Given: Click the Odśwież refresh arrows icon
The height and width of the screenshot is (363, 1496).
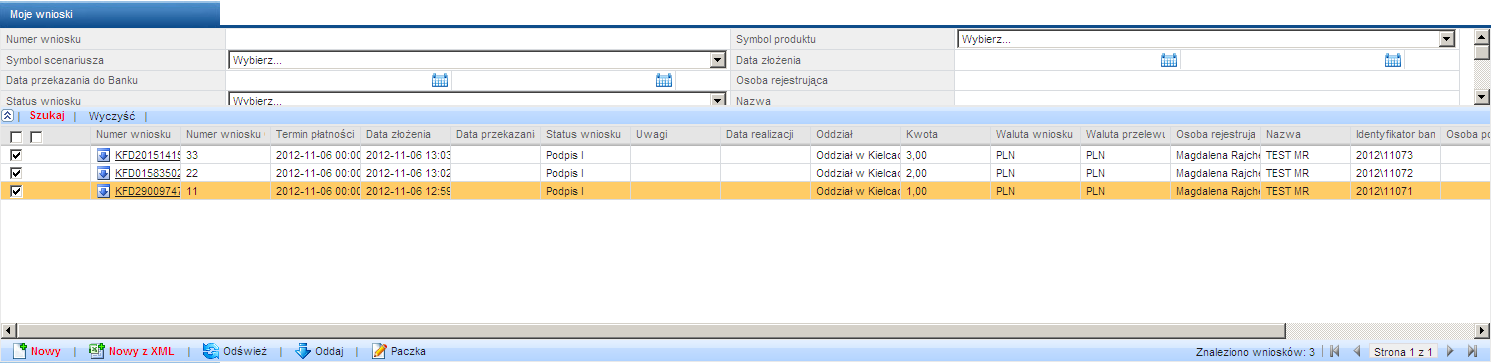Looking at the screenshot, I should coord(211,351).
